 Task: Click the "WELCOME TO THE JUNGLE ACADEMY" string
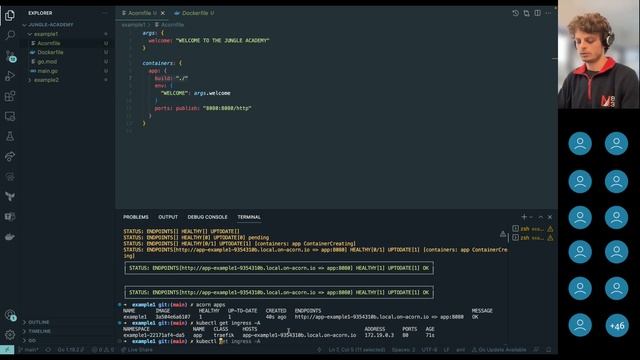point(222,40)
